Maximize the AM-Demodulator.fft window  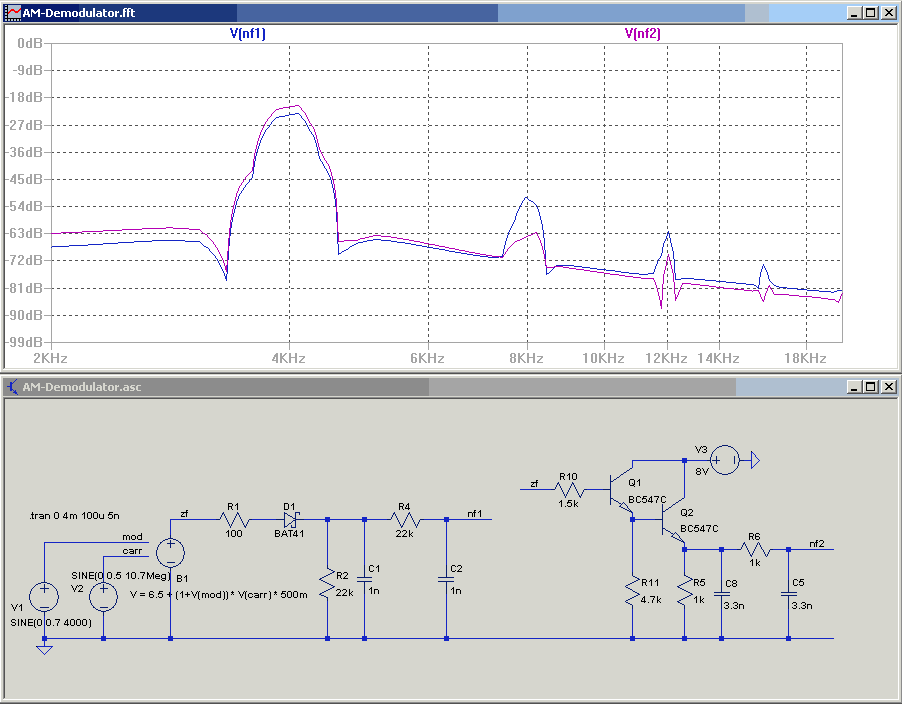(x=871, y=13)
